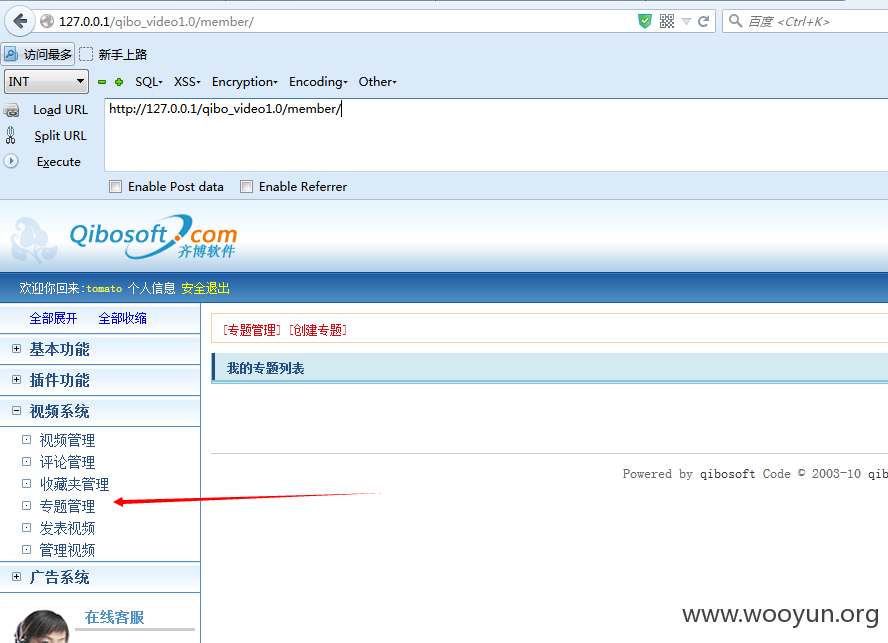Click Execute button

[x=58, y=161]
